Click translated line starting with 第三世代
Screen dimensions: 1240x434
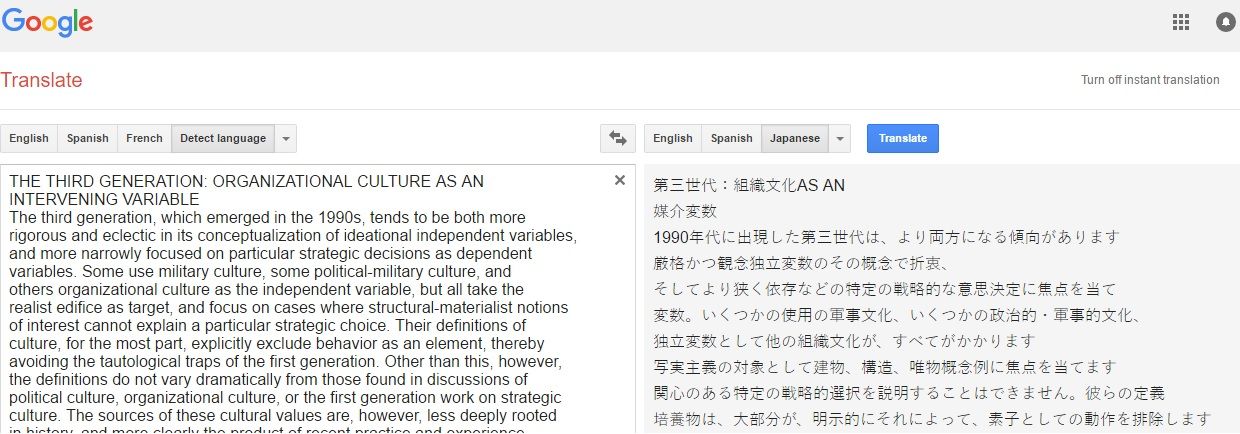click(x=749, y=186)
